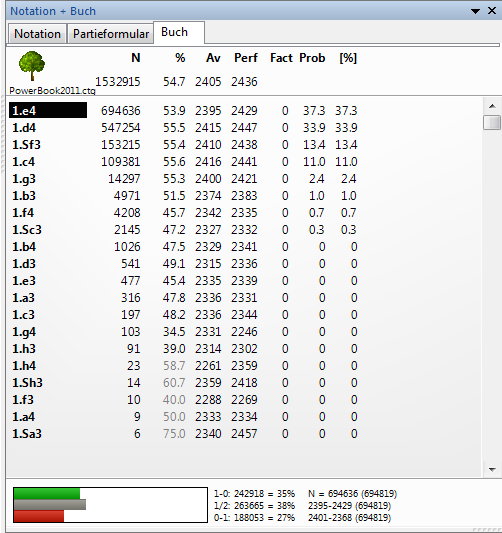Close the Notation + Buch panel
This screenshot has width=502, height=533.
click(492, 11)
